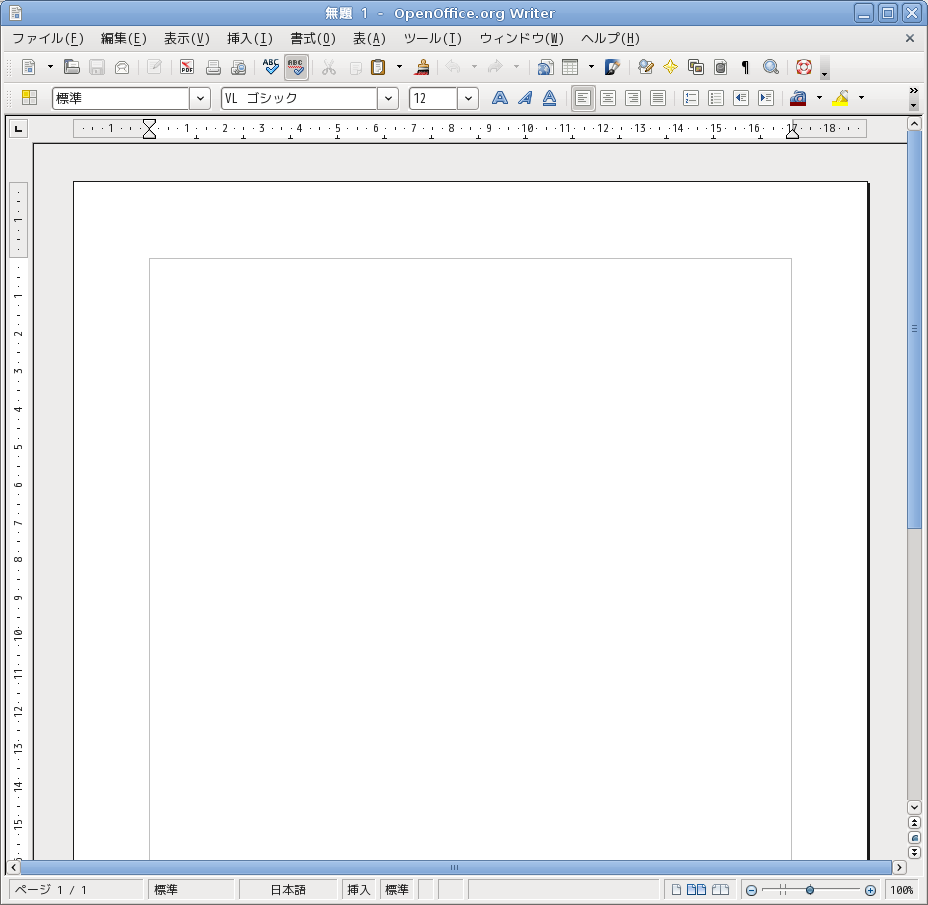Image resolution: width=928 pixels, height=905 pixels.
Task: Export document directly as PDF
Action: tap(187, 67)
